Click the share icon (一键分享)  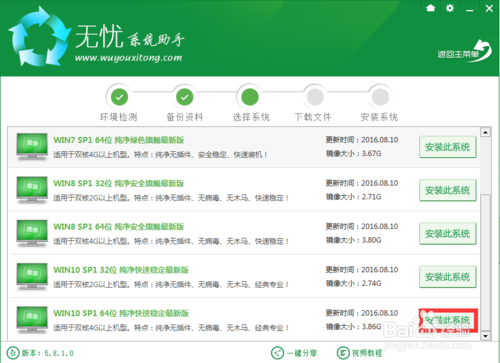click(x=277, y=353)
